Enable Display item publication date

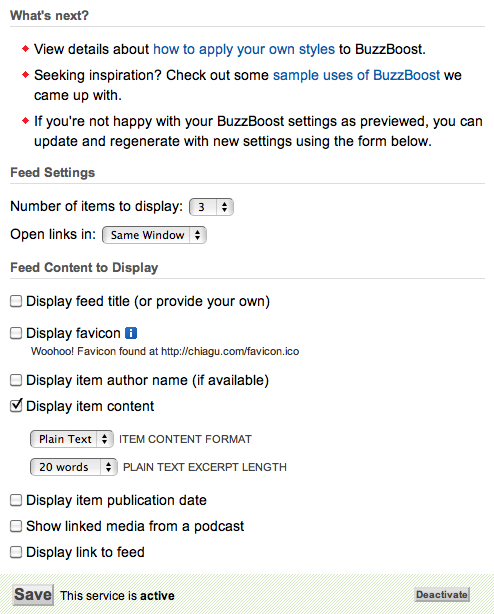coord(16,500)
